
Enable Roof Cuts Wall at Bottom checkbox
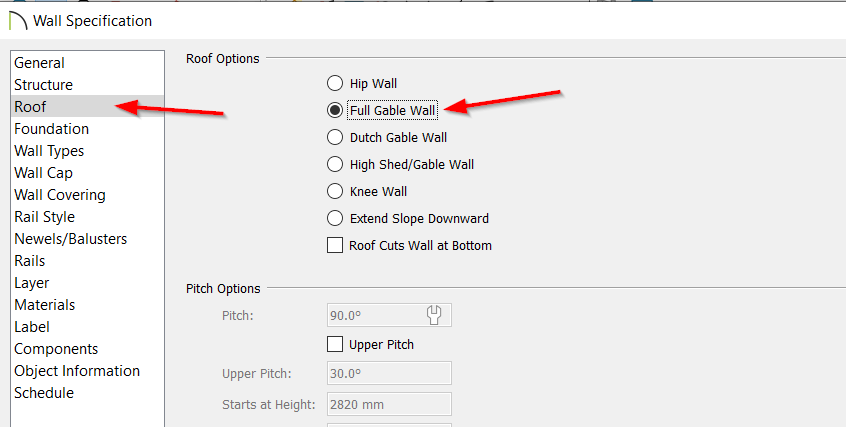(335, 245)
